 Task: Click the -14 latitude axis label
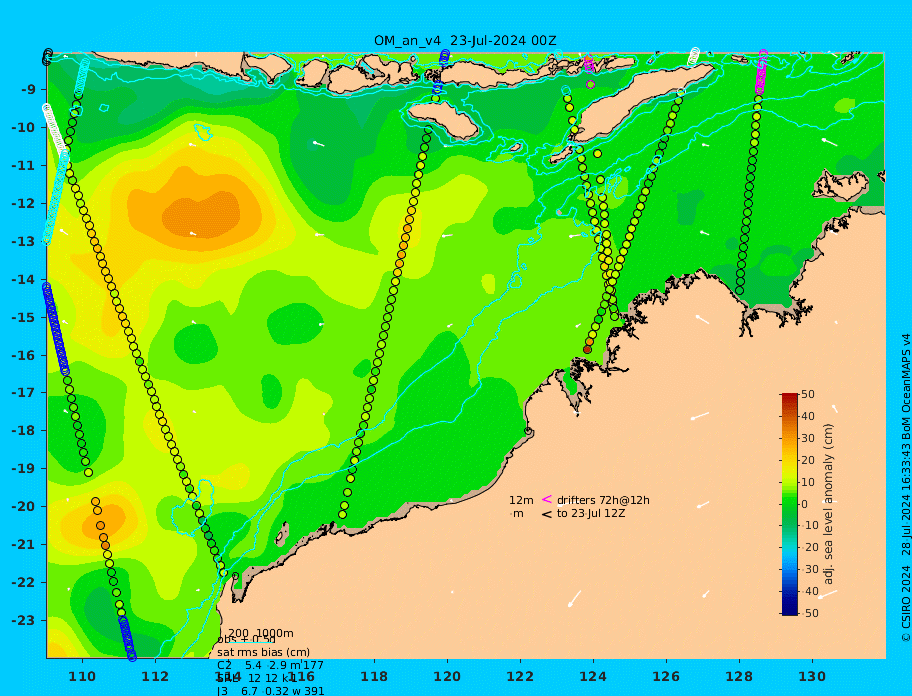point(23,279)
